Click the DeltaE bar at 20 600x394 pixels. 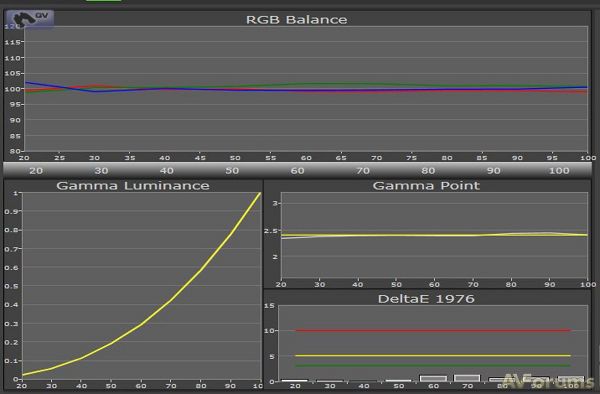coord(295,380)
